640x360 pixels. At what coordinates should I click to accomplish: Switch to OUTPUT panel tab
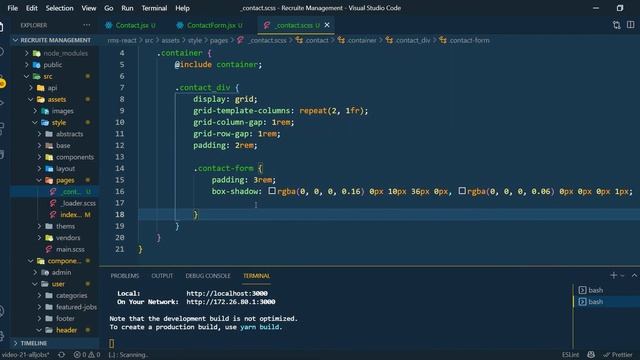[x=162, y=276]
